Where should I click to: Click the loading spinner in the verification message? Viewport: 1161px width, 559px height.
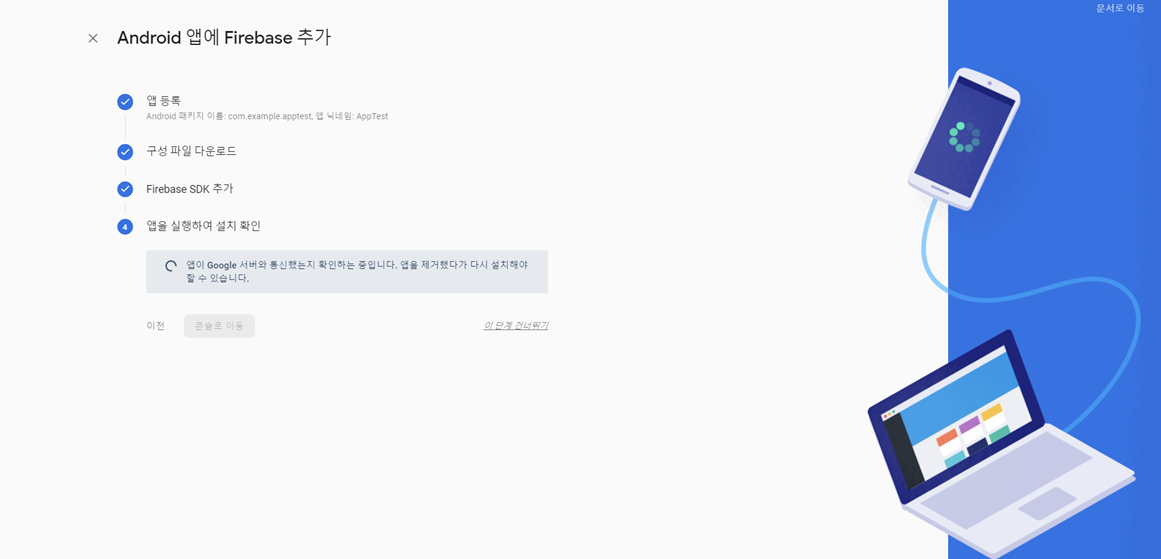coord(170,266)
